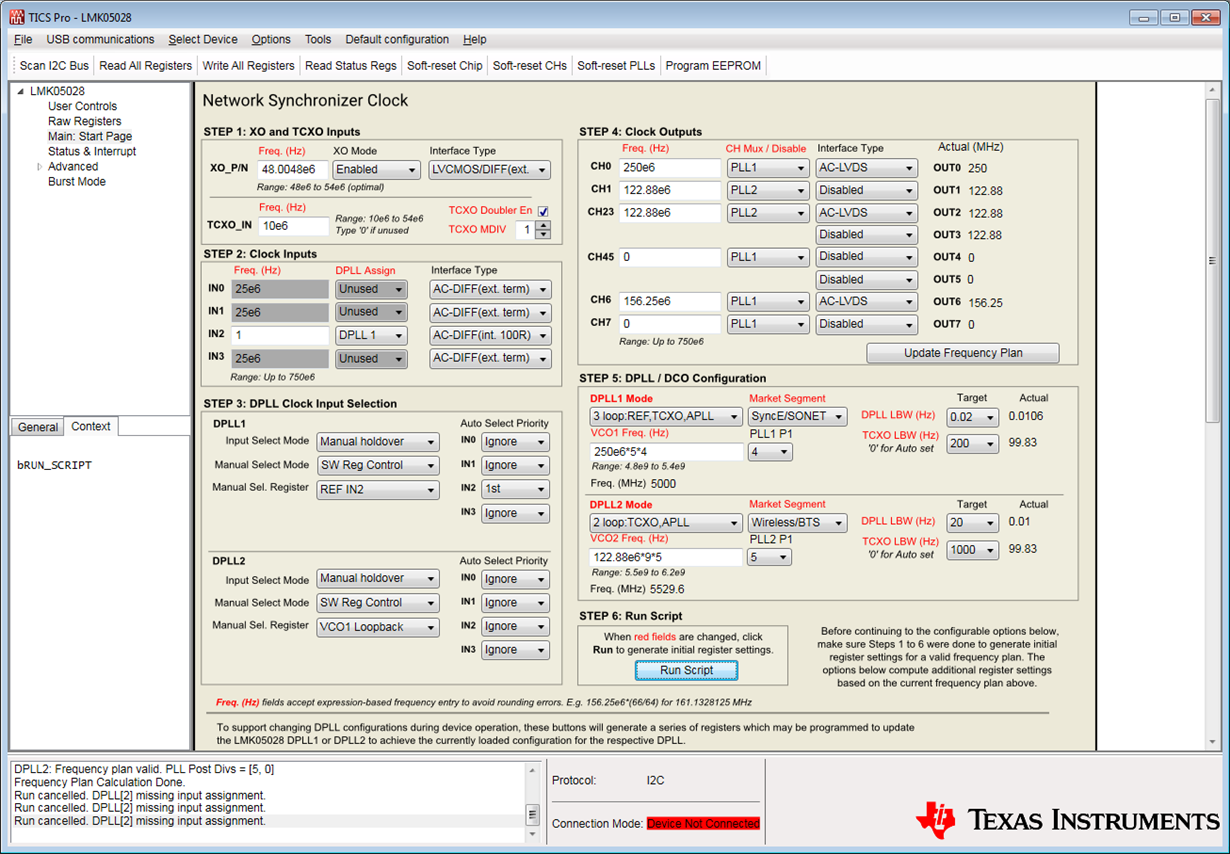The image size is (1230, 854).
Task: Click the main panel vertical scrollbar down arrow
Action: pyautogui.click(x=1213, y=742)
